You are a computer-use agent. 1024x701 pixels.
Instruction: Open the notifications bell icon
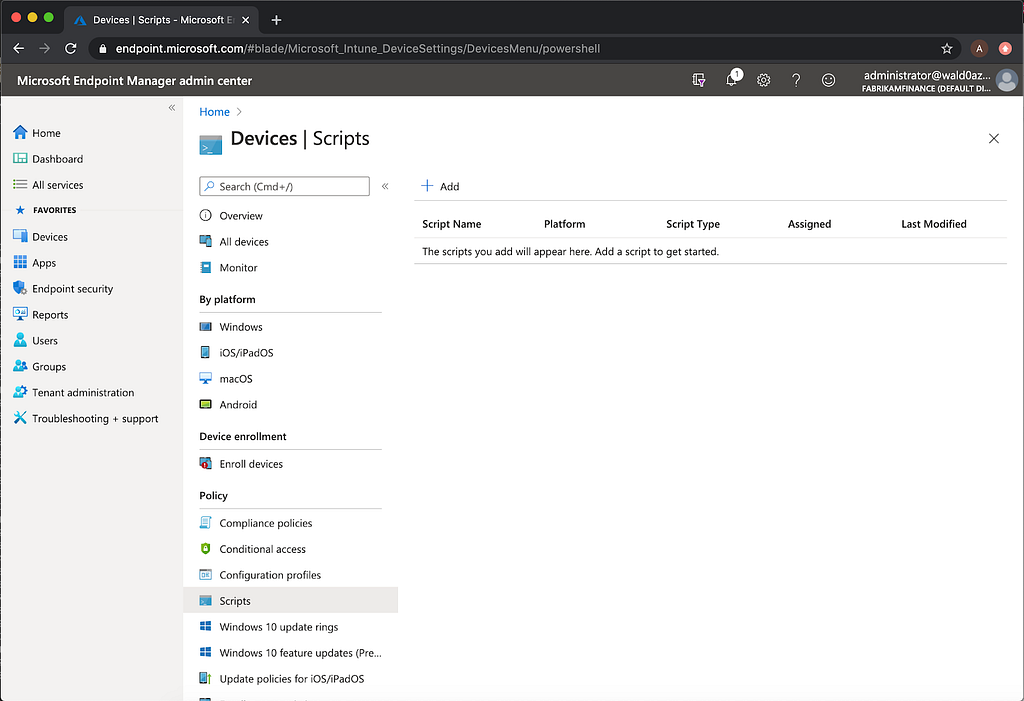732,80
